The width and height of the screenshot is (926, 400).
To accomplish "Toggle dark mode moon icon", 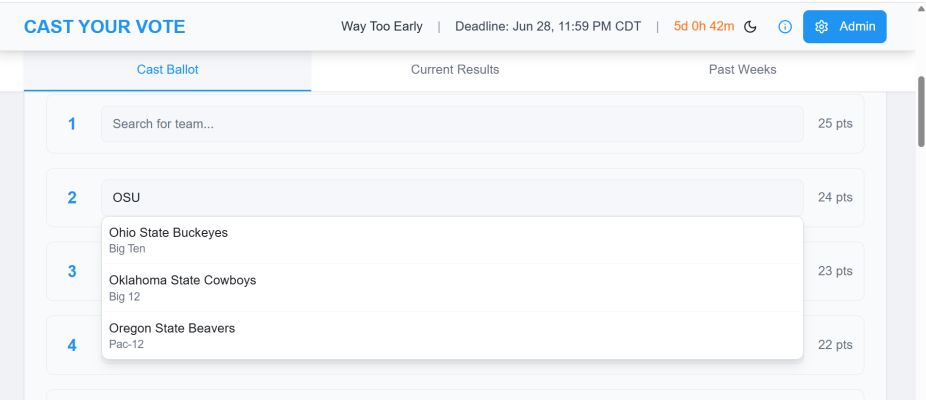I will 750,27.
